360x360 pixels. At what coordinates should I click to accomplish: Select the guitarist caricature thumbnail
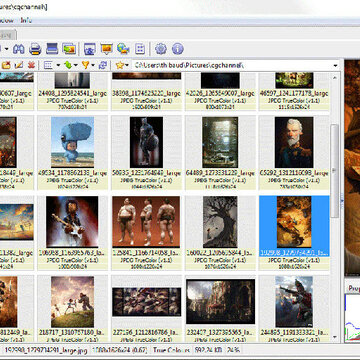[x=72, y=222]
